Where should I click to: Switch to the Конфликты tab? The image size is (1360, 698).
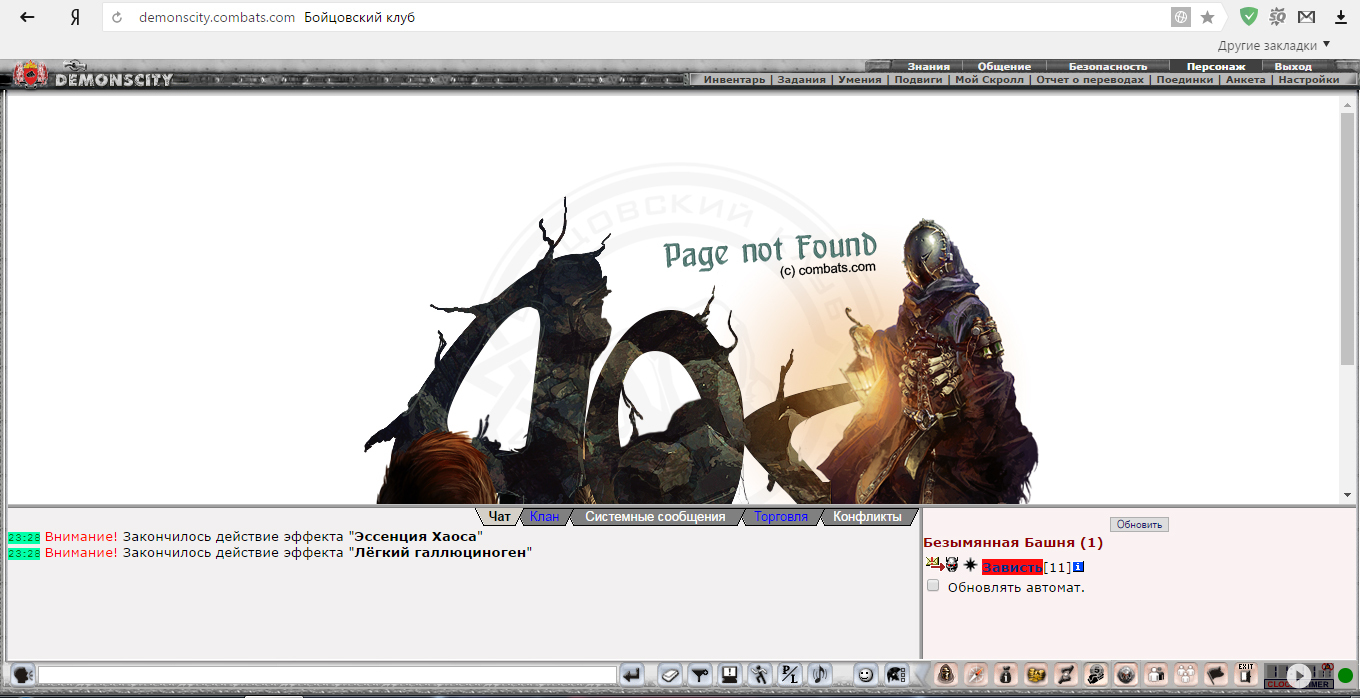pyautogui.click(x=867, y=517)
